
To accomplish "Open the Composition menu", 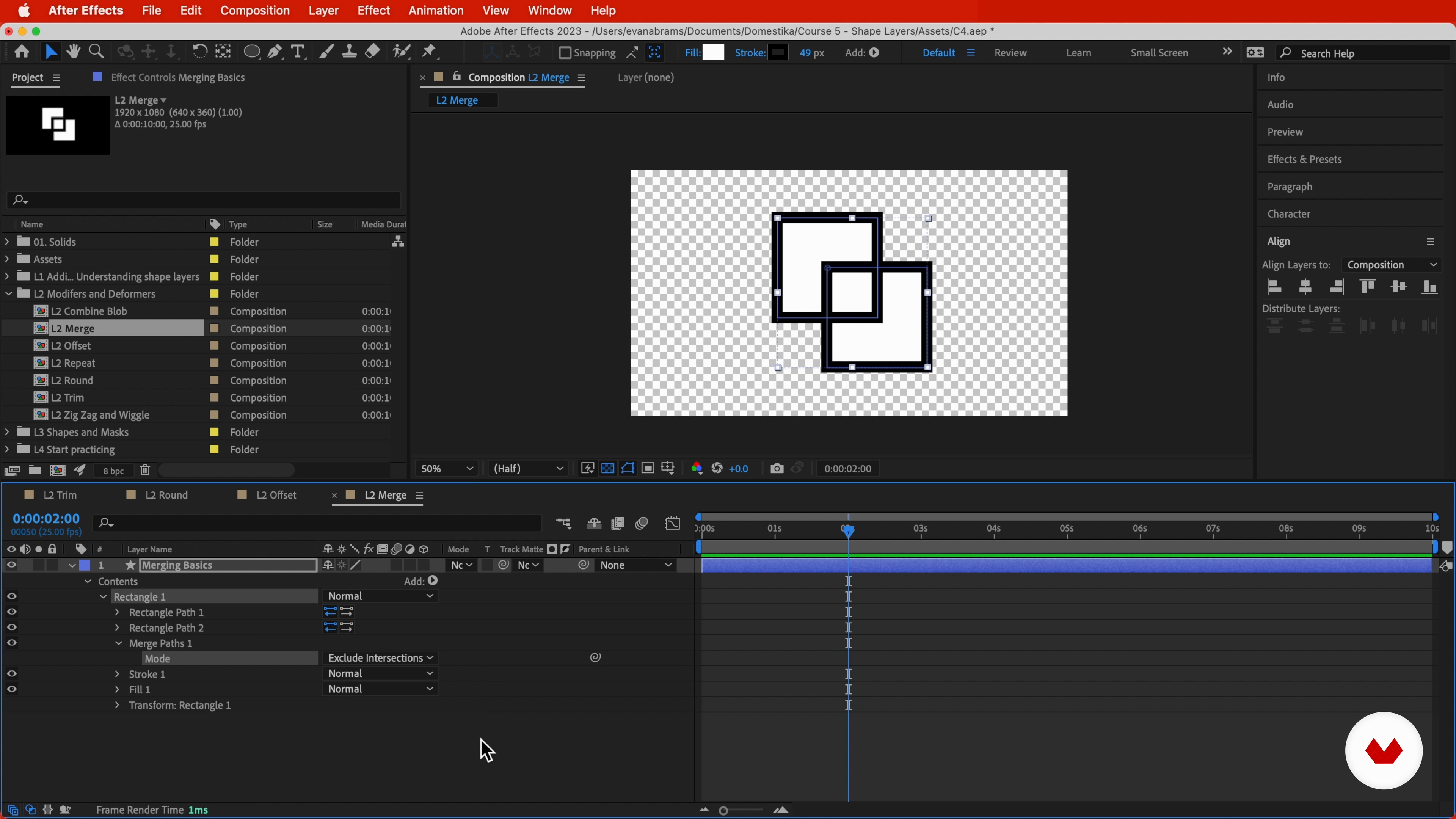I will 255,10.
